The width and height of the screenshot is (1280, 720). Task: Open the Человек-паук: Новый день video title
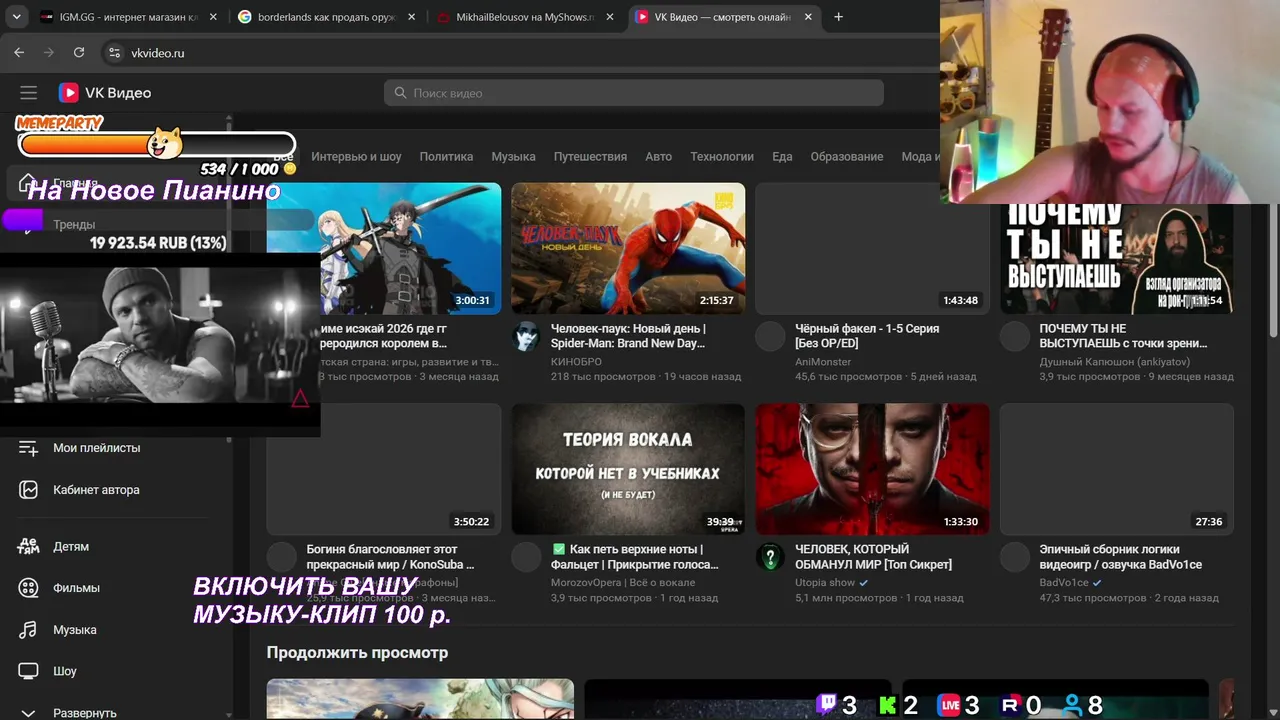(x=628, y=336)
